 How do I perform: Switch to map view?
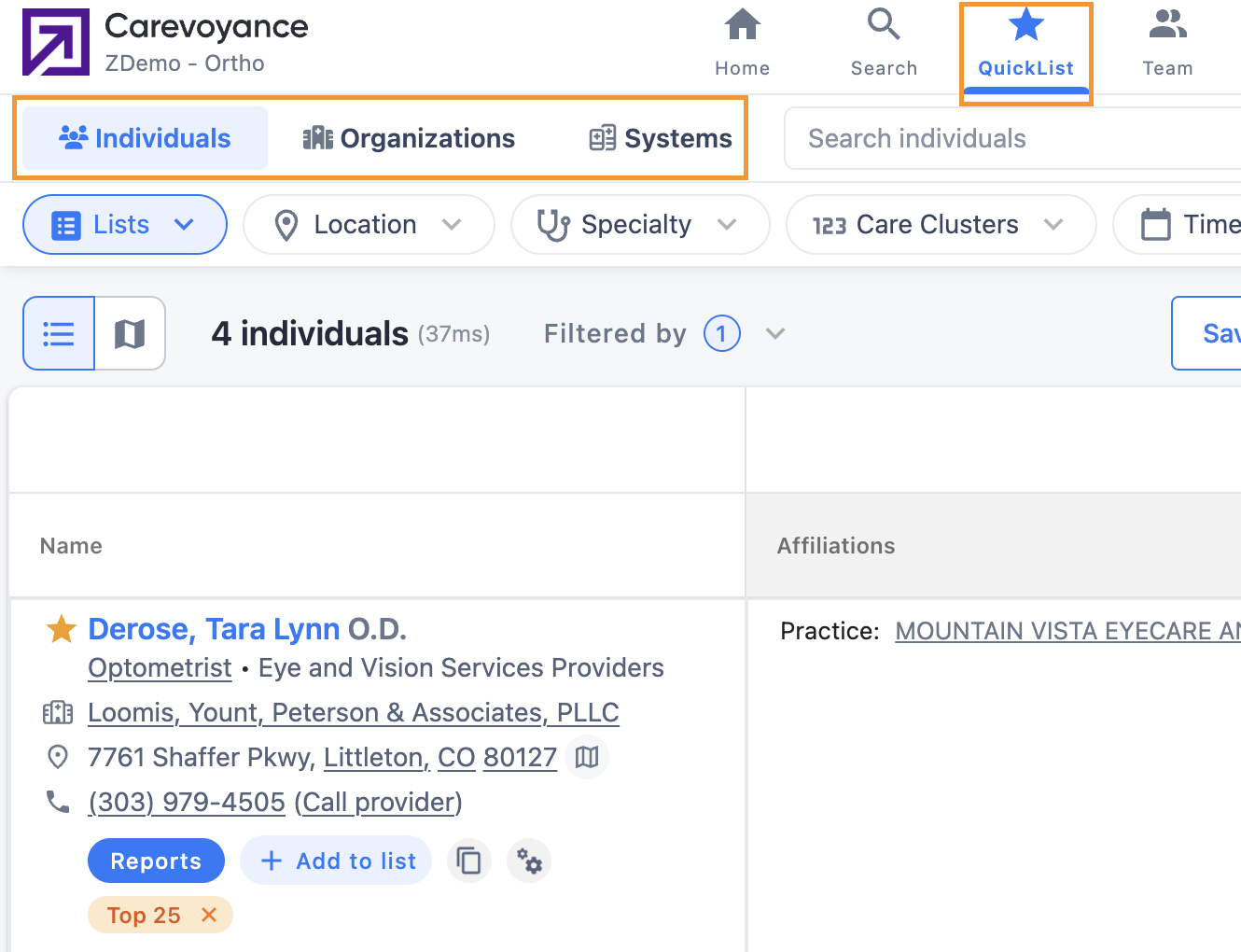130,333
